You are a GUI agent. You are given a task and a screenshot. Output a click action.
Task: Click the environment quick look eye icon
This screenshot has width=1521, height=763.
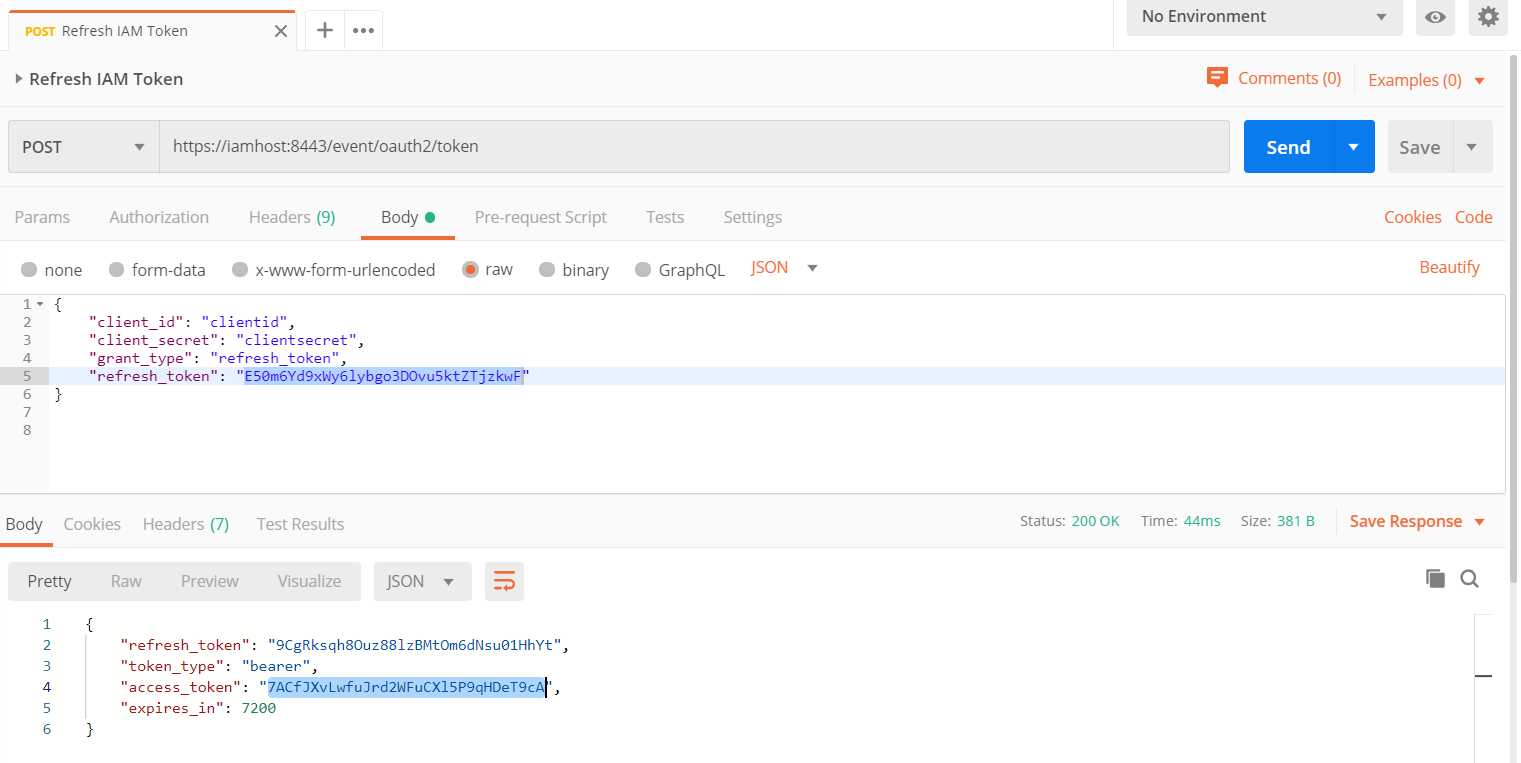coord(1435,17)
